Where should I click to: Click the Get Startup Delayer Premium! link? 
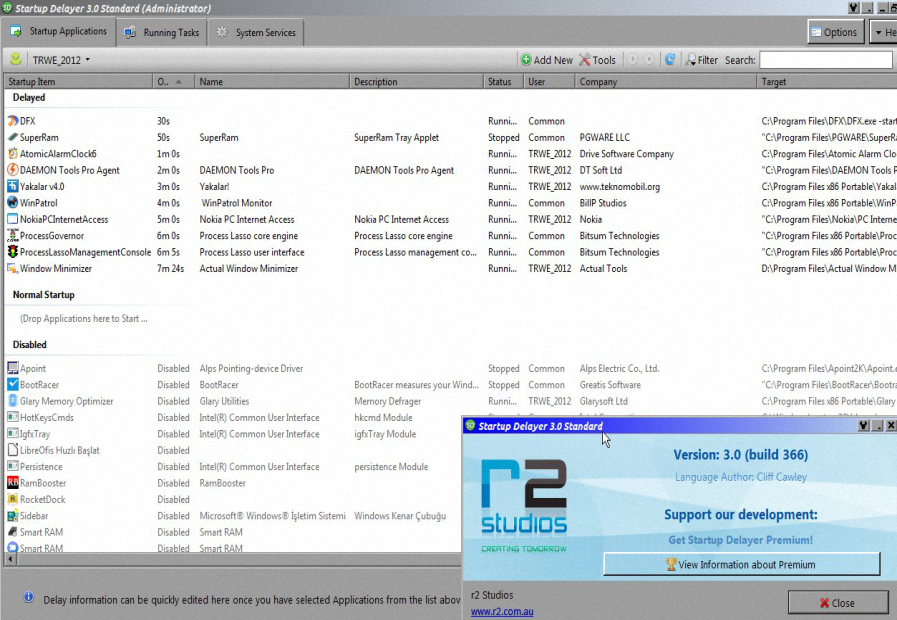pyautogui.click(x=740, y=540)
